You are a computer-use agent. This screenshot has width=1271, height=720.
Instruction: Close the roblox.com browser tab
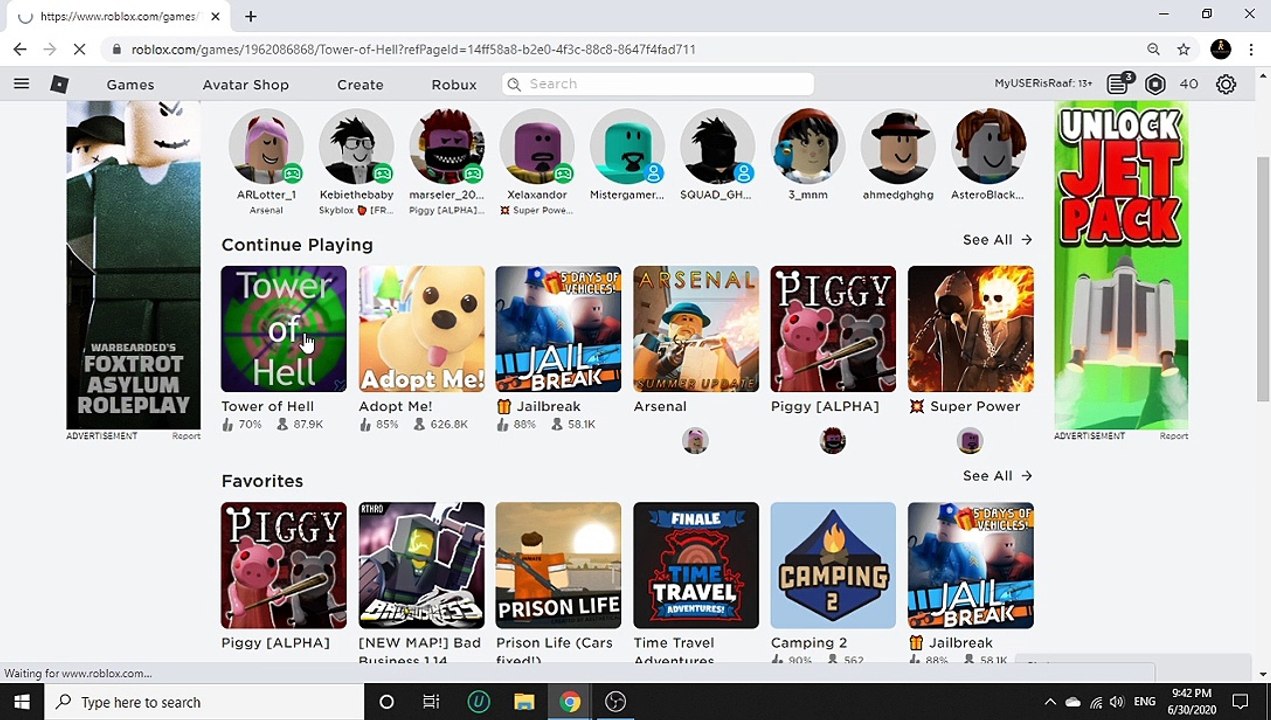[215, 16]
